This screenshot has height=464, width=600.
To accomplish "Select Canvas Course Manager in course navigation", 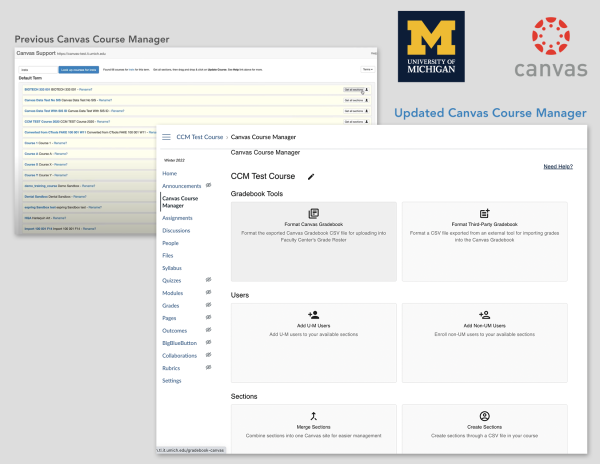I will pyautogui.click(x=180, y=202).
